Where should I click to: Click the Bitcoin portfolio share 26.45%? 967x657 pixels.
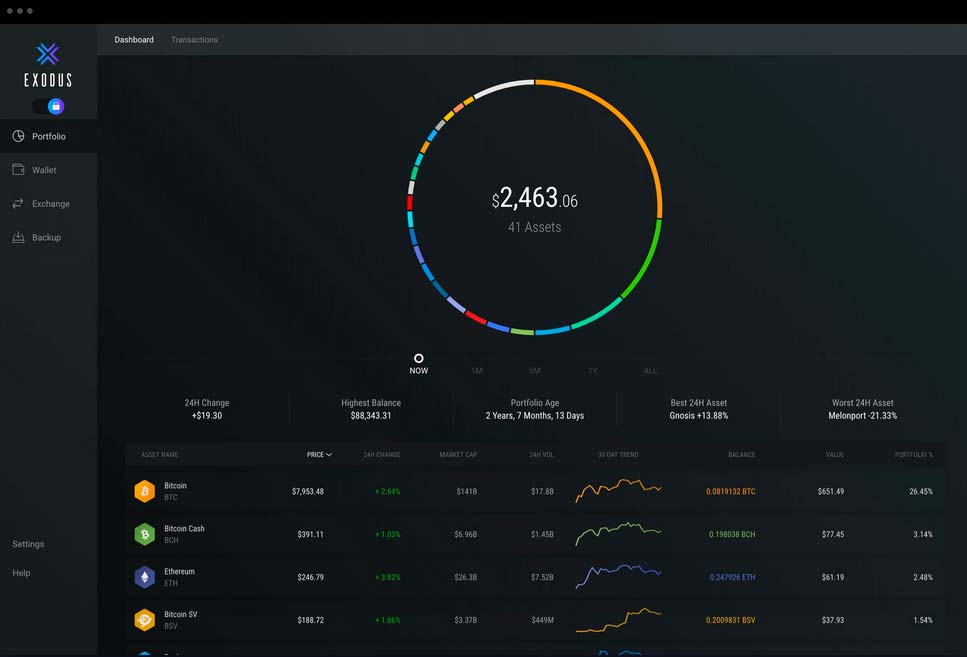pyautogui.click(x=921, y=492)
